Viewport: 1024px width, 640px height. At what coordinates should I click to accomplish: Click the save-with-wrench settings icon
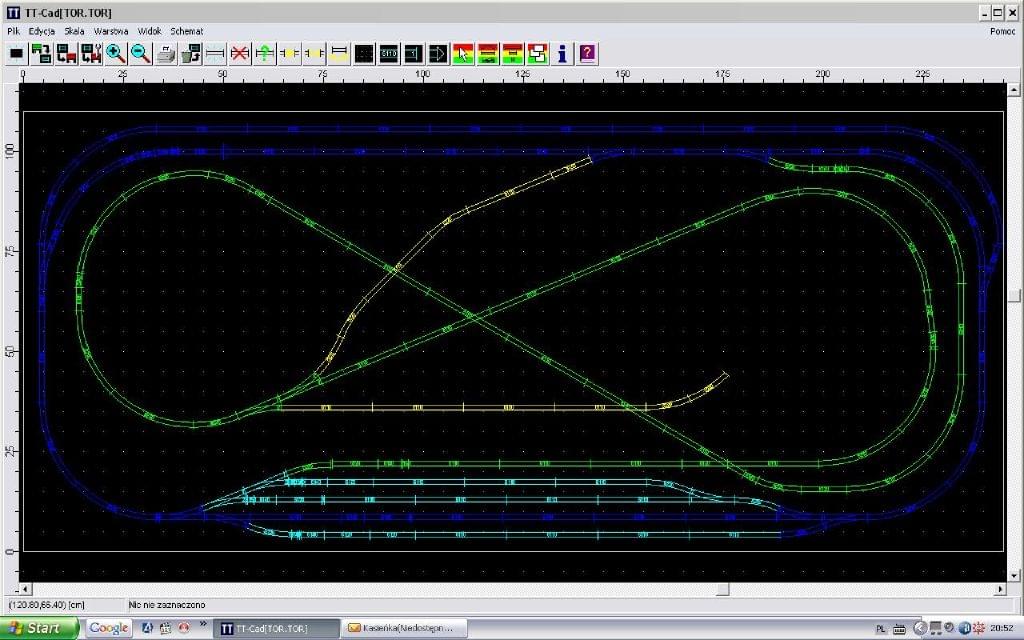(91, 54)
